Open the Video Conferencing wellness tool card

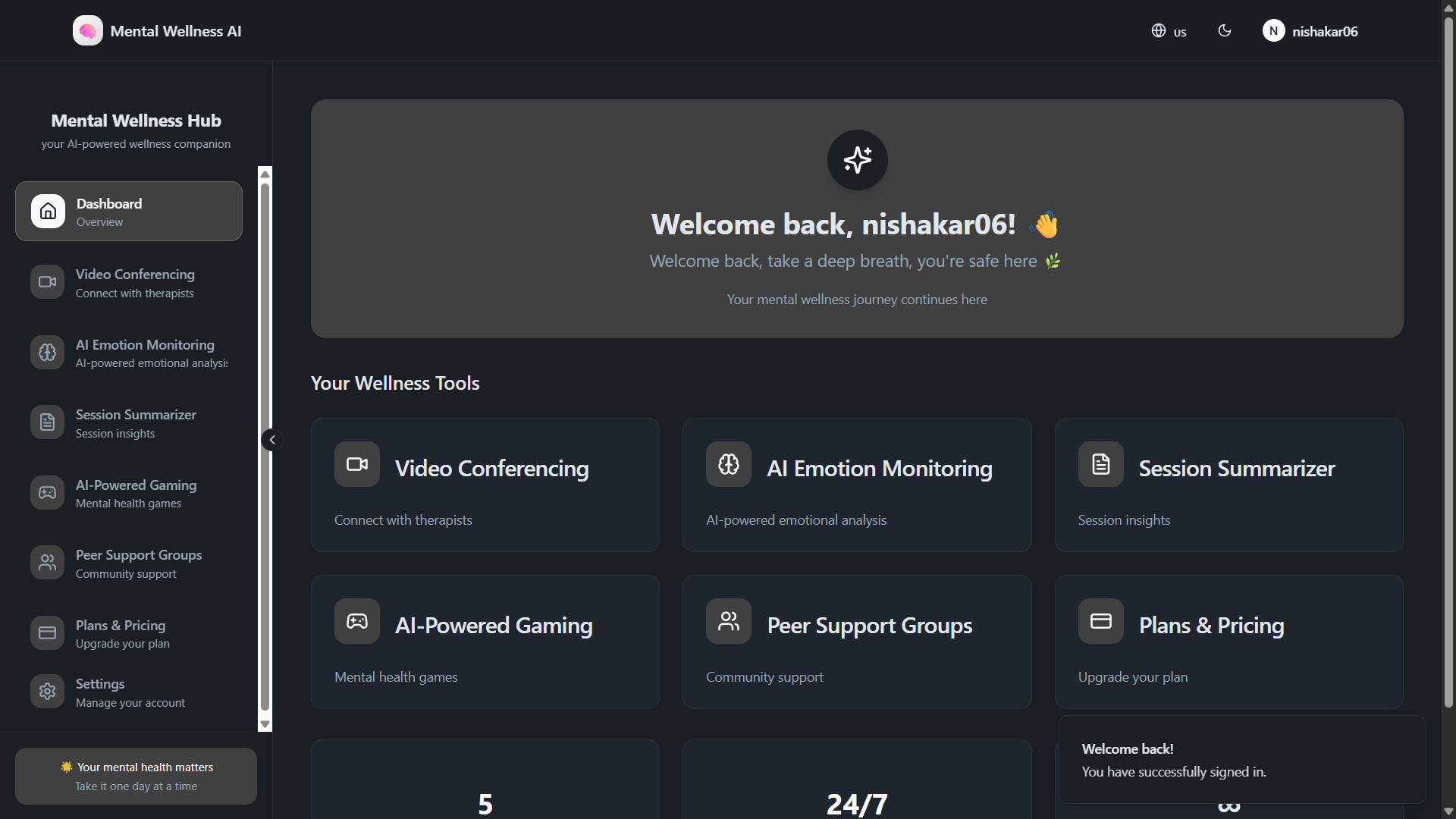click(485, 485)
